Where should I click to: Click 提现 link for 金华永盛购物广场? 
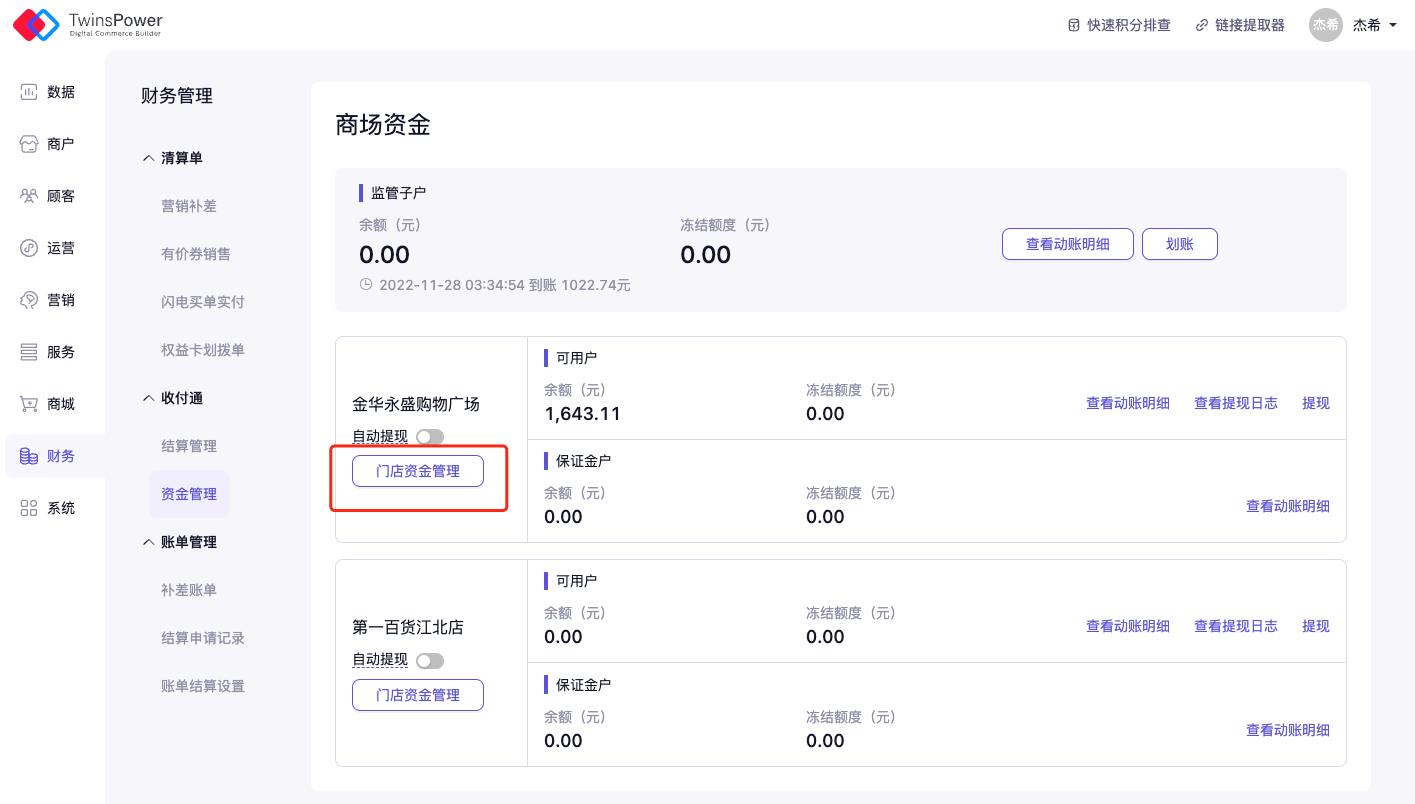(x=1315, y=403)
